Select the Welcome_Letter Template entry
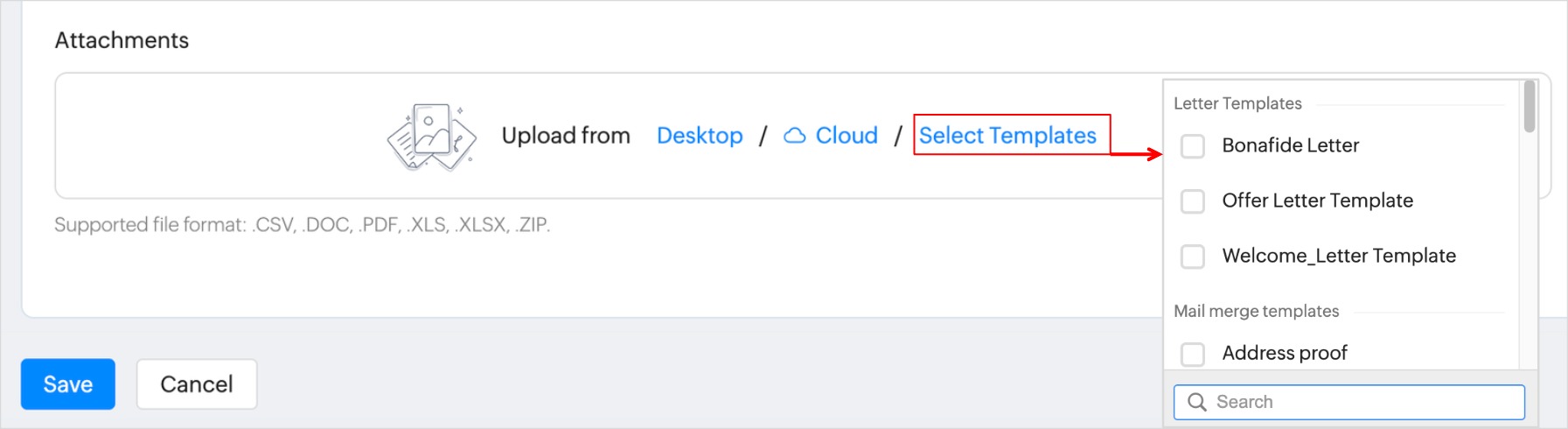This screenshot has width=1568, height=429. click(x=1338, y=256)
